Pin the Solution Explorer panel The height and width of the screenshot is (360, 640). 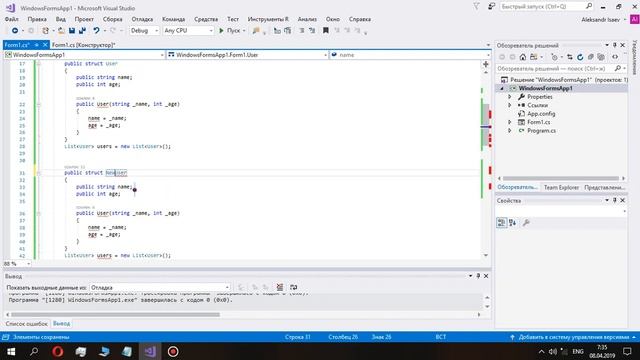615,45
